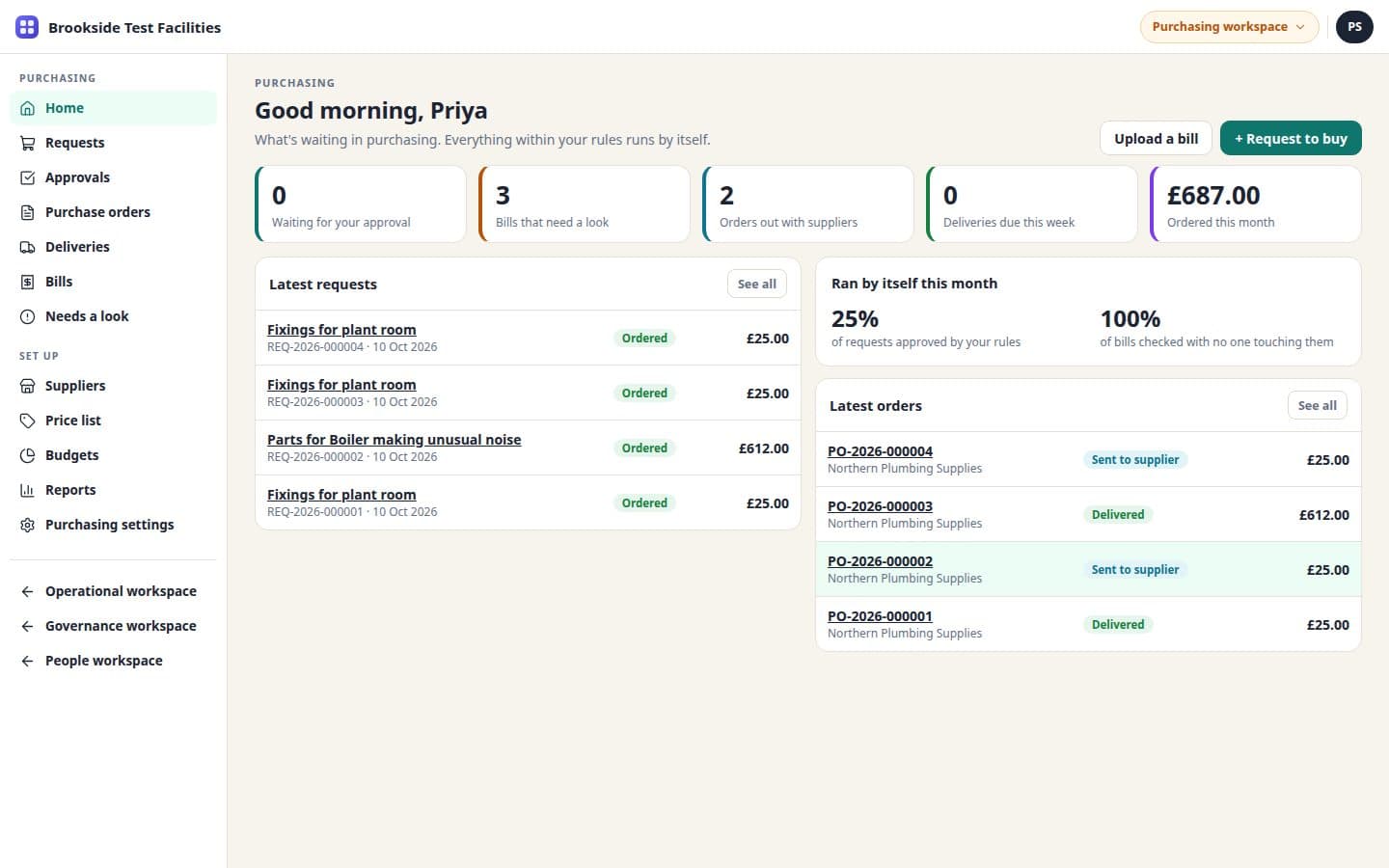Click the Home house icon in sidebar

coord(28,108)
